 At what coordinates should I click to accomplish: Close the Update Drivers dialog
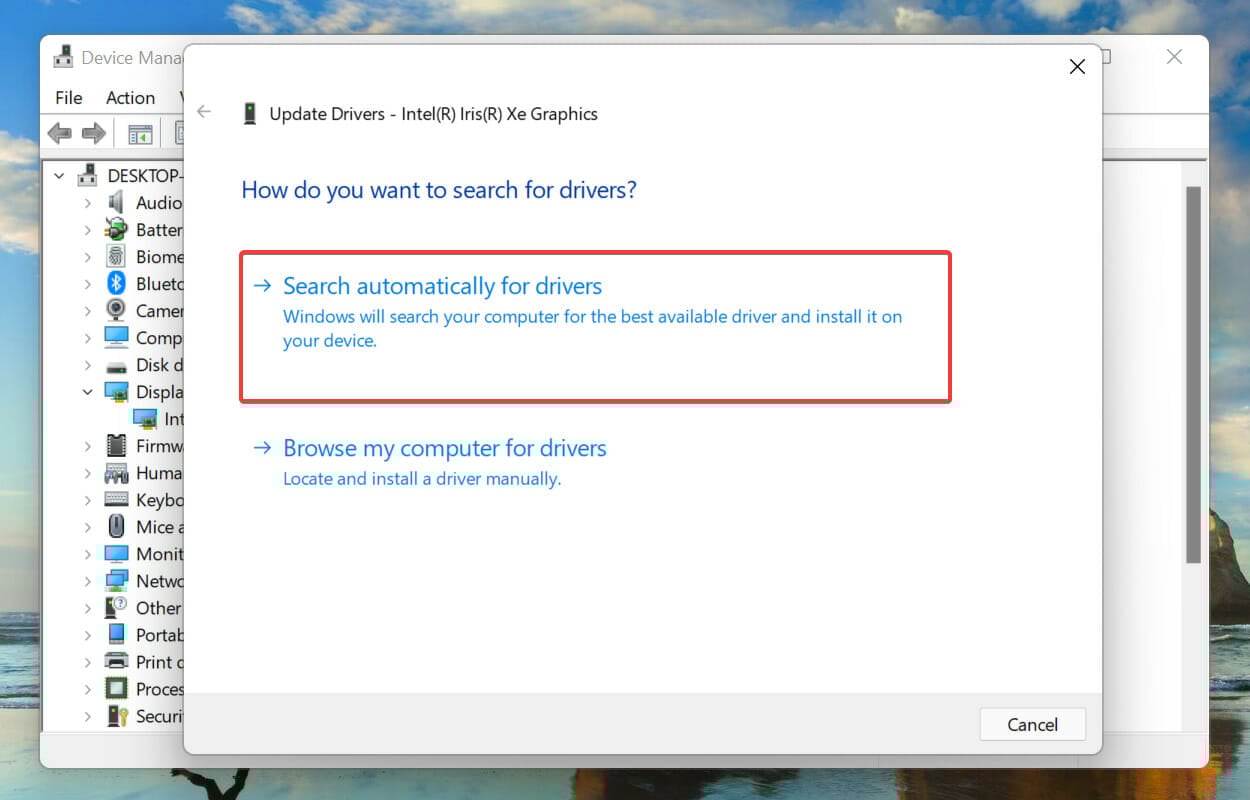1077,67
